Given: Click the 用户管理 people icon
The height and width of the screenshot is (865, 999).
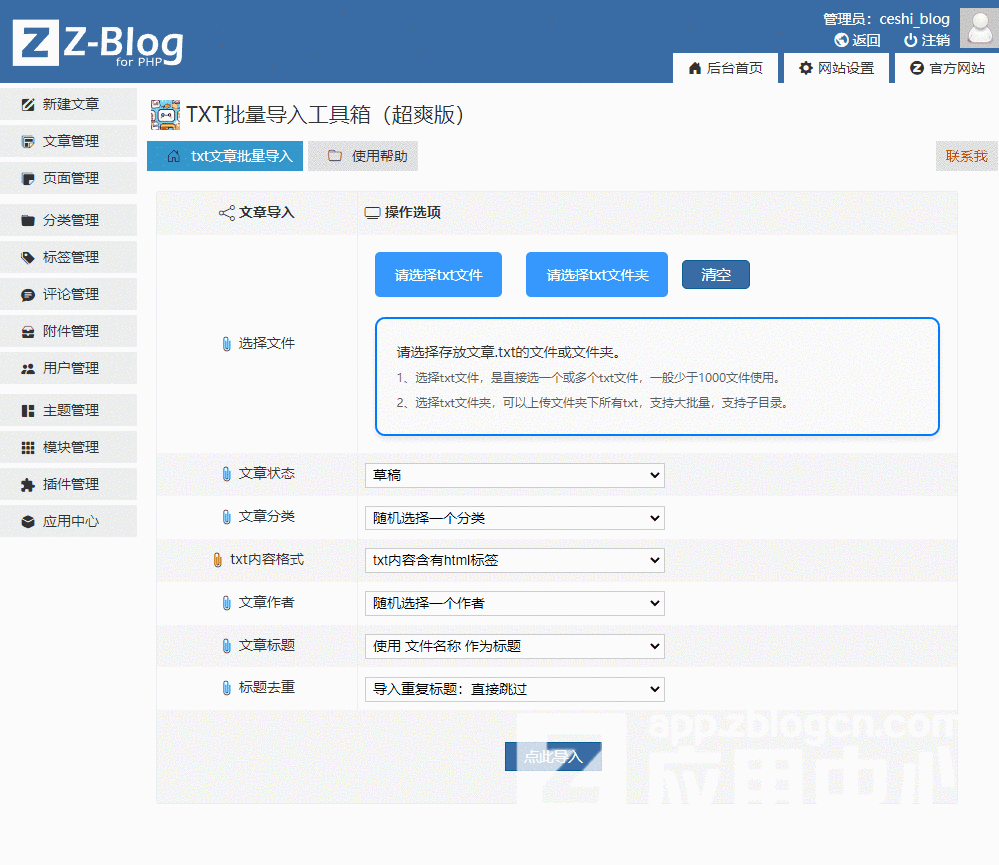Looking at the screenshot, I should coord(28,368).
